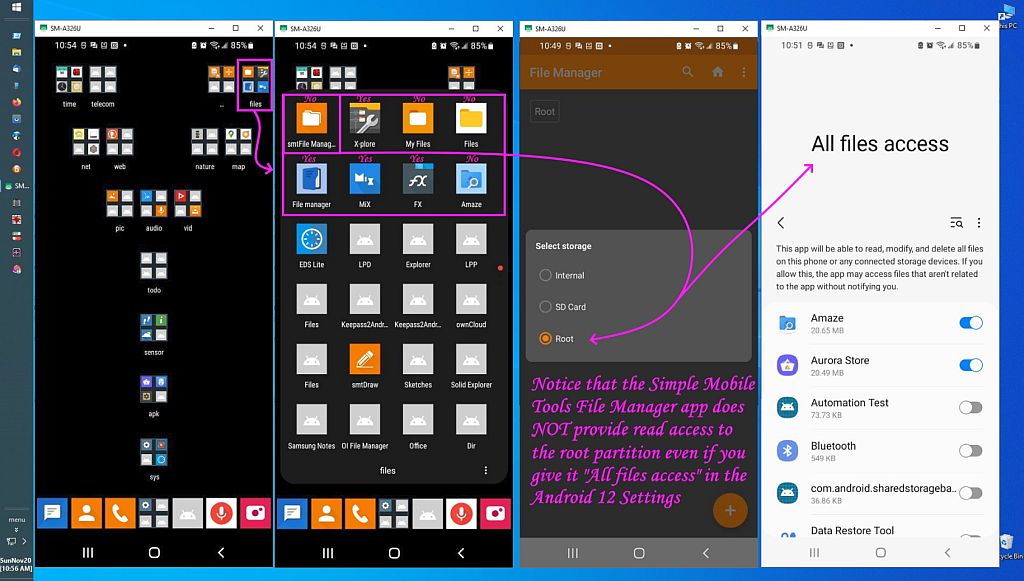
Task: Open the telecom folder on home screen
Action: (x=103, y=80)
